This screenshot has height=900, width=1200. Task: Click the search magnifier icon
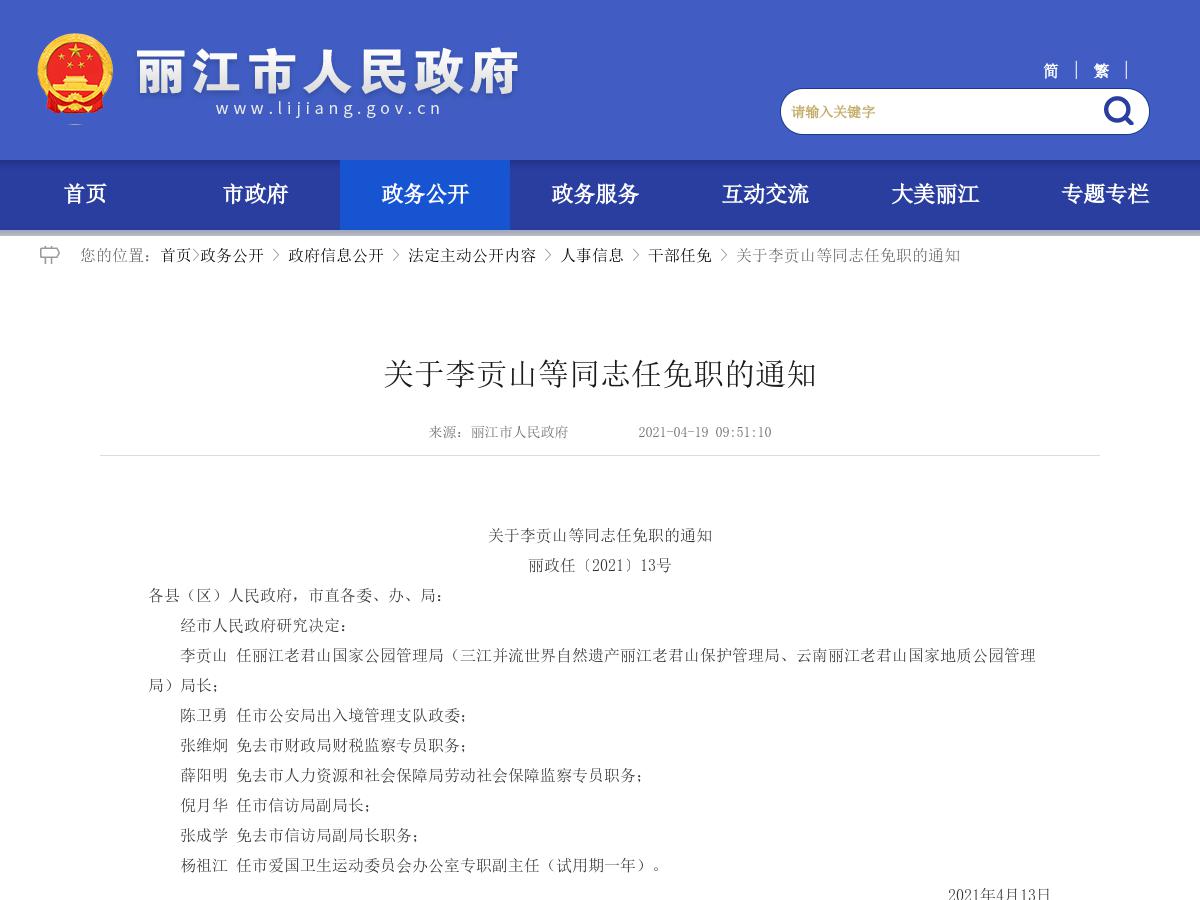pos(1117,112)
